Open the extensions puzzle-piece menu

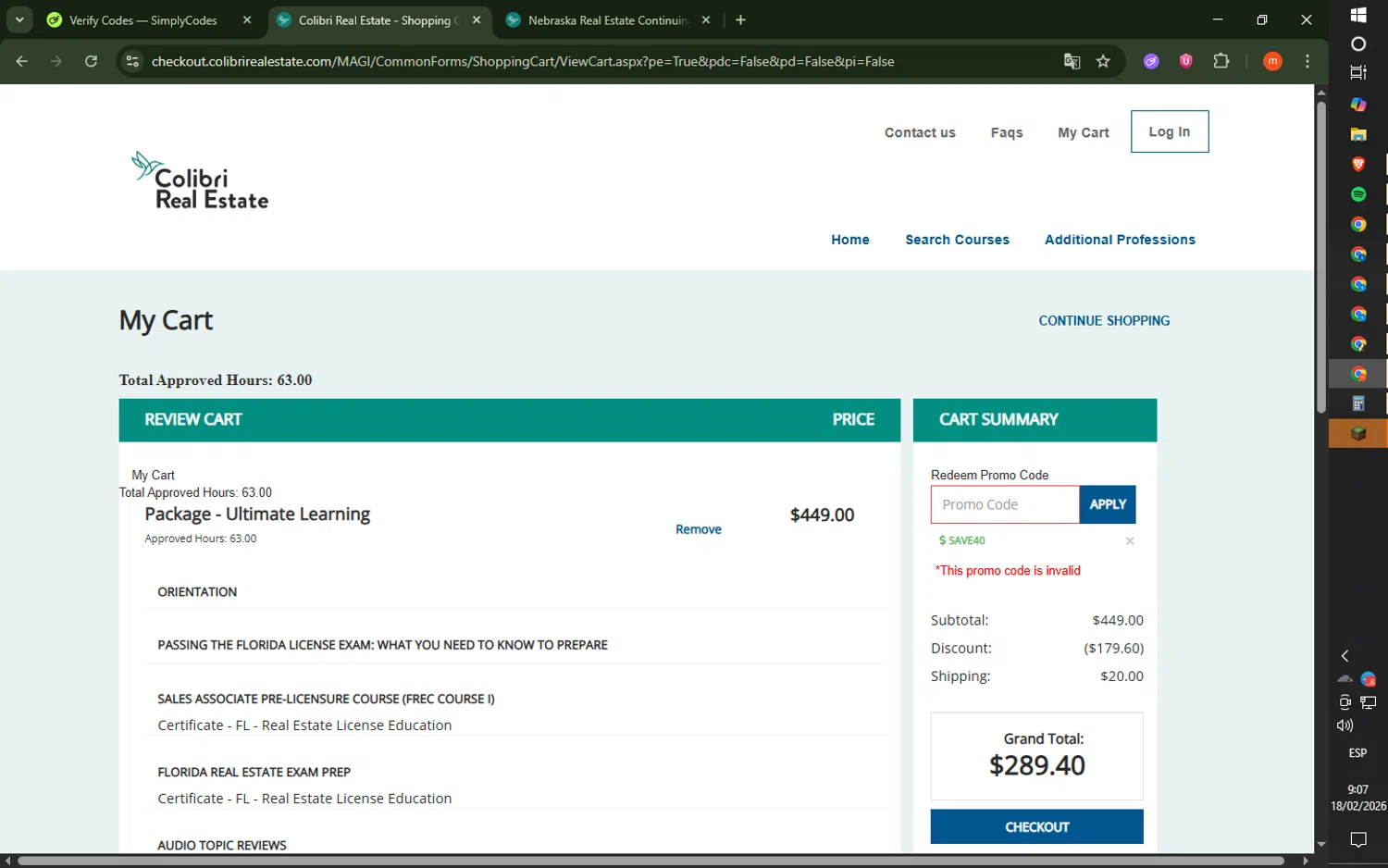1221,61
